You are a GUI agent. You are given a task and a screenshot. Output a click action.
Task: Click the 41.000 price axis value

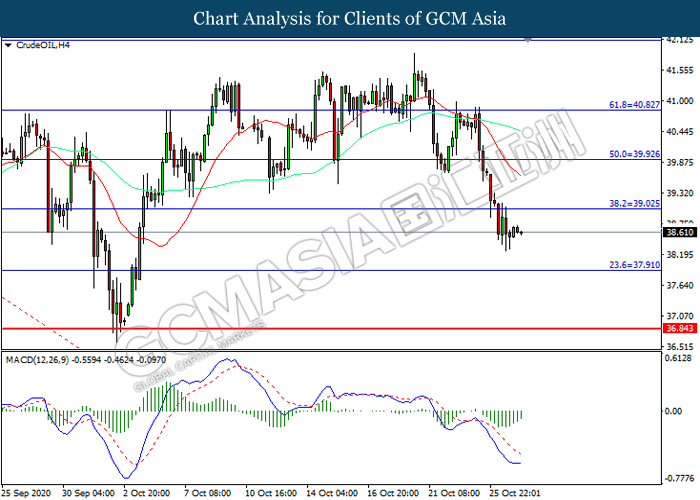coord(679,101)
